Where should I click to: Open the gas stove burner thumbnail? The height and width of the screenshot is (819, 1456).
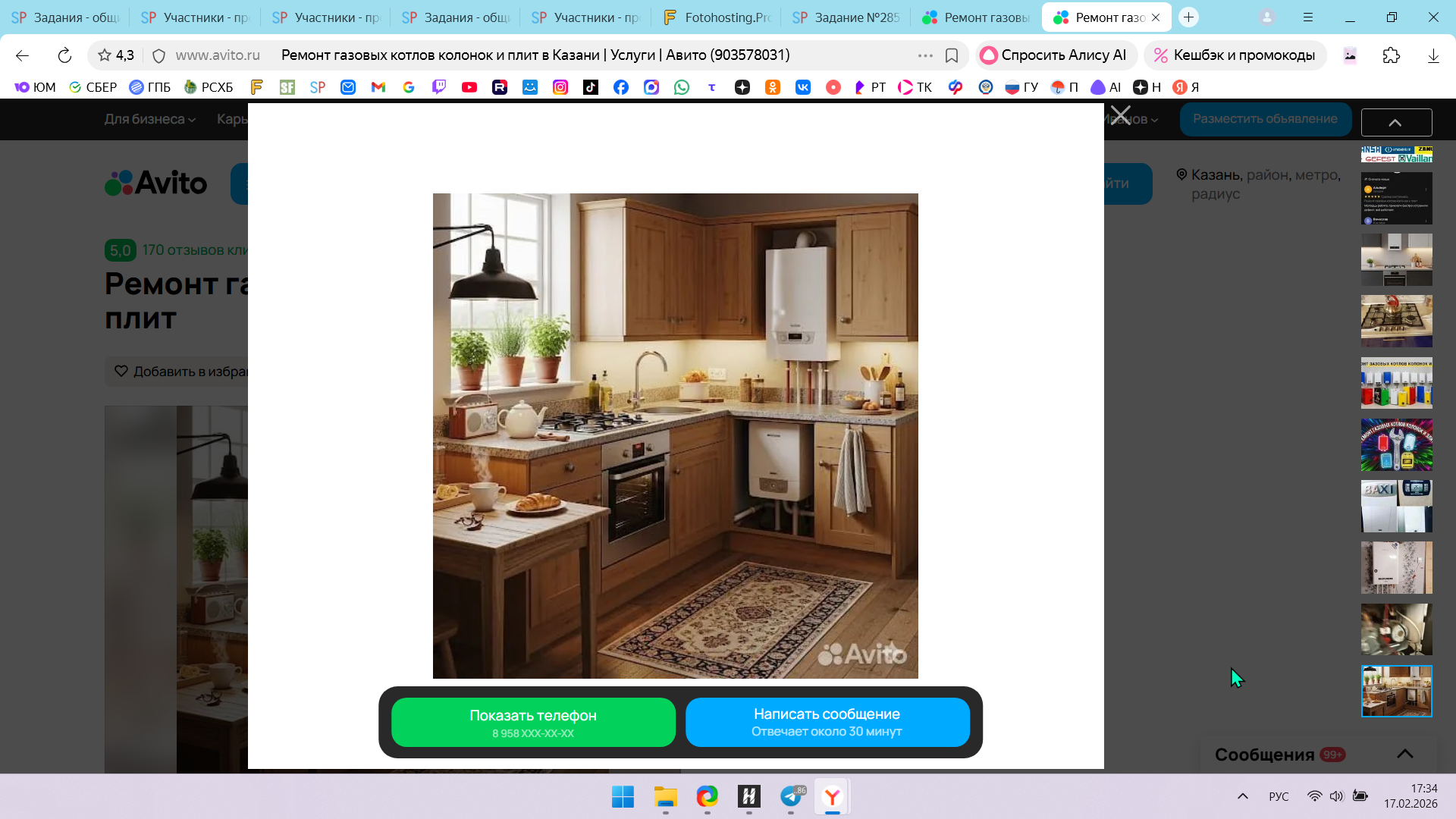[1396, 321]
